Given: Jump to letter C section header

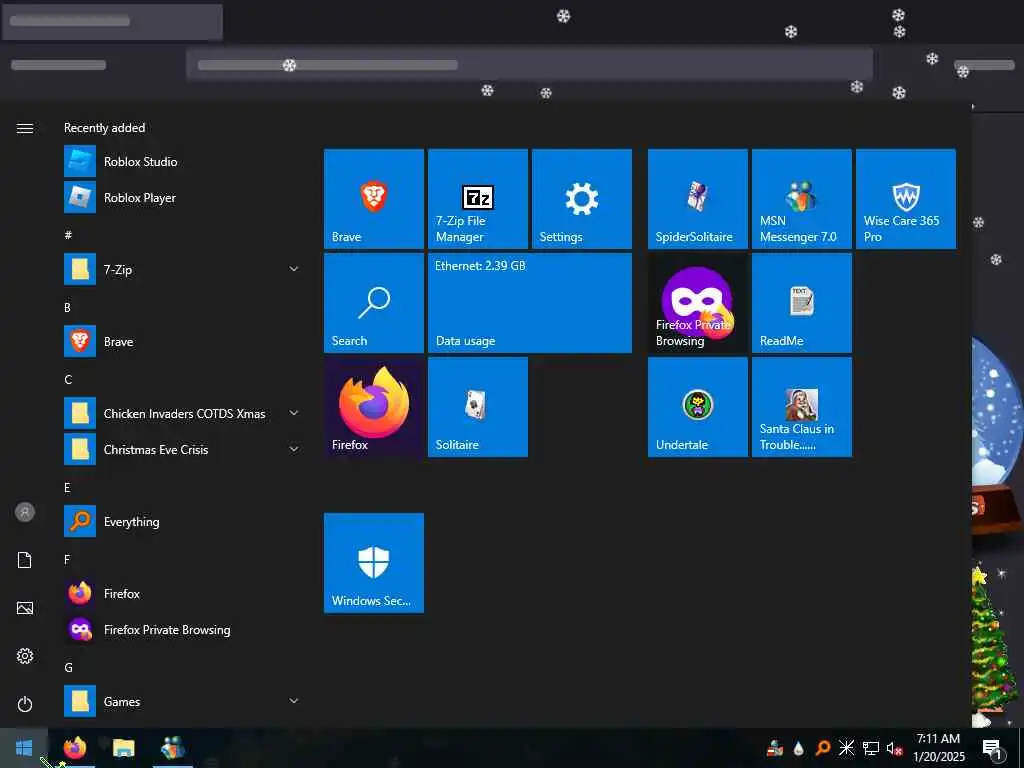Looking at the screenshot, I should point(68,379).
